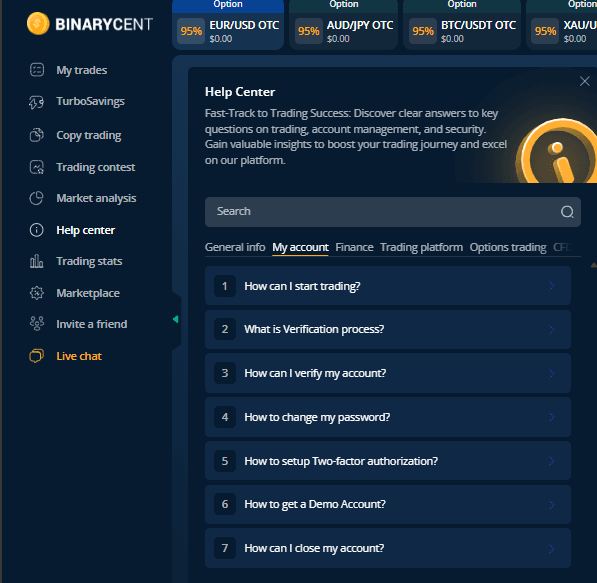Screen dimensions: 597x583
Task: Open the Invite a friend icon
Action: [x=37, y=324]
